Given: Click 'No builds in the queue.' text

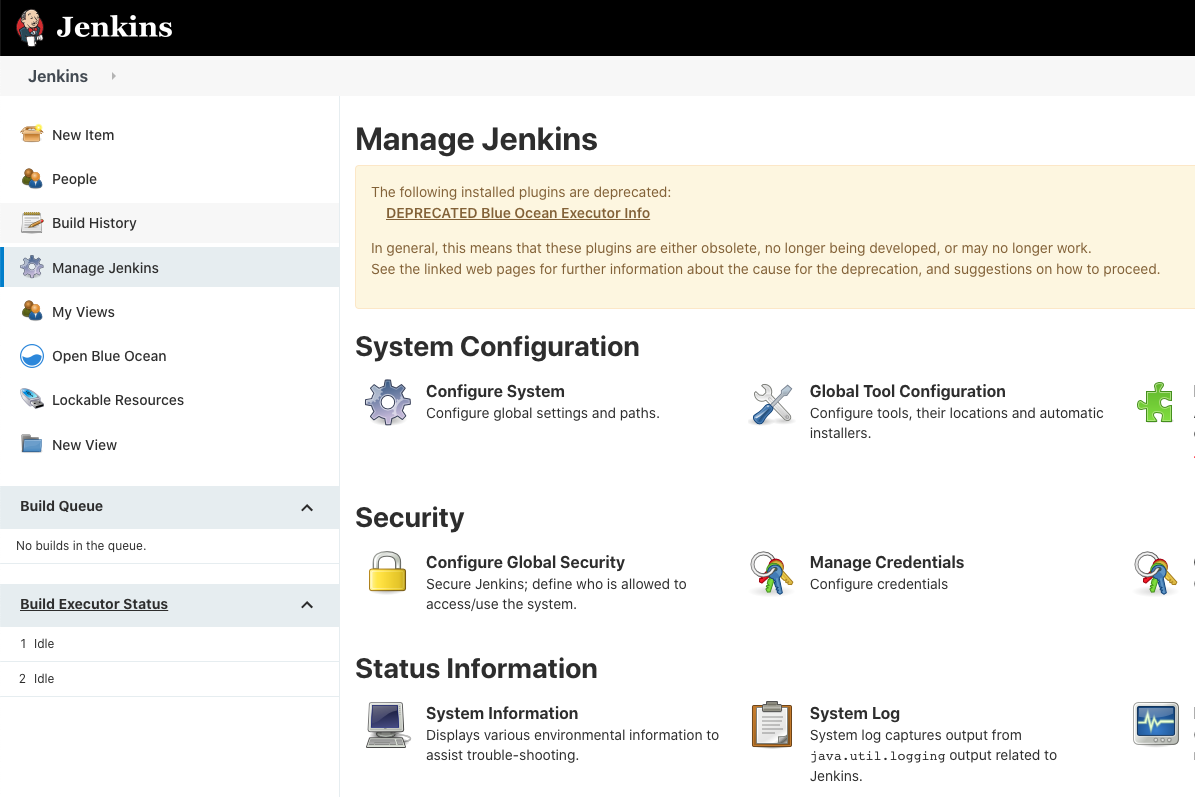Looking at the screenshot, I should [81, 546].
